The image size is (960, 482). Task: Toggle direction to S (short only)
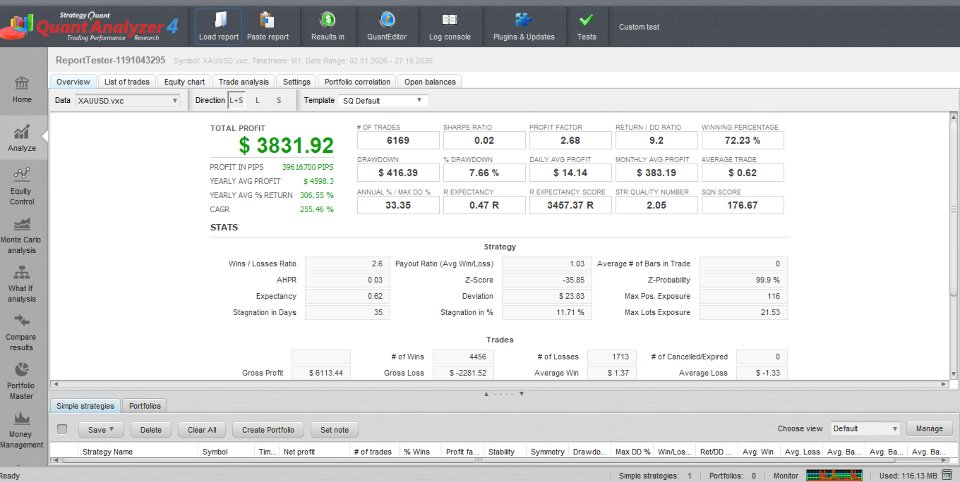(279, 100)
